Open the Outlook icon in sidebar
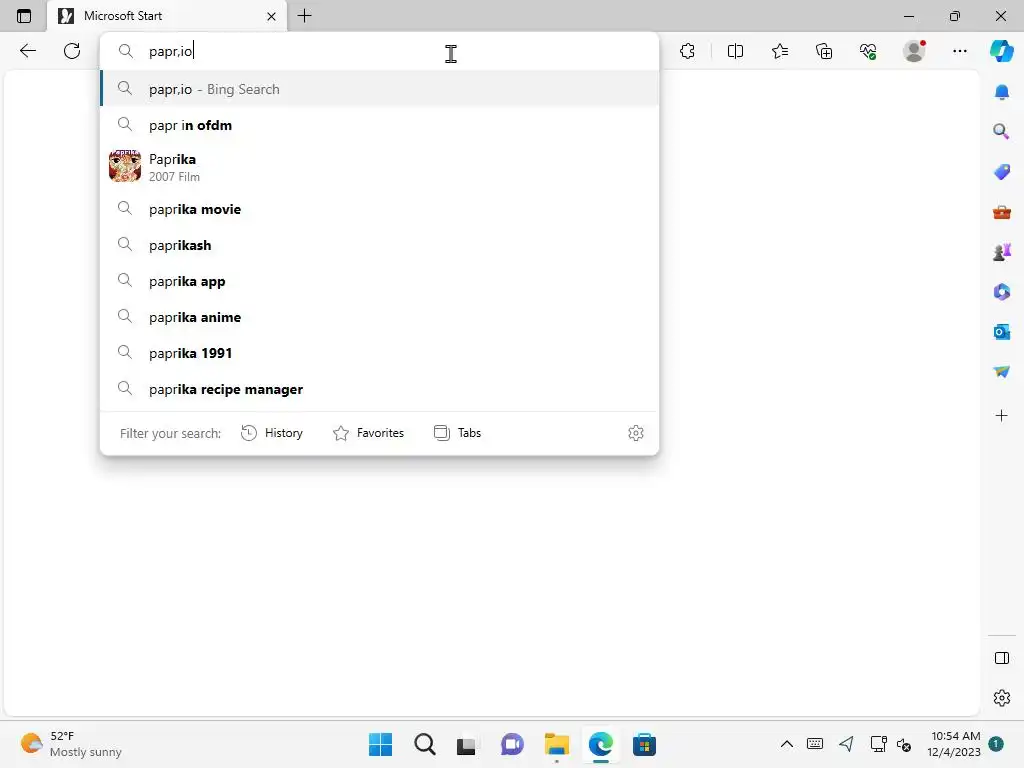 pyautogui.click(x=1001, y=332)
